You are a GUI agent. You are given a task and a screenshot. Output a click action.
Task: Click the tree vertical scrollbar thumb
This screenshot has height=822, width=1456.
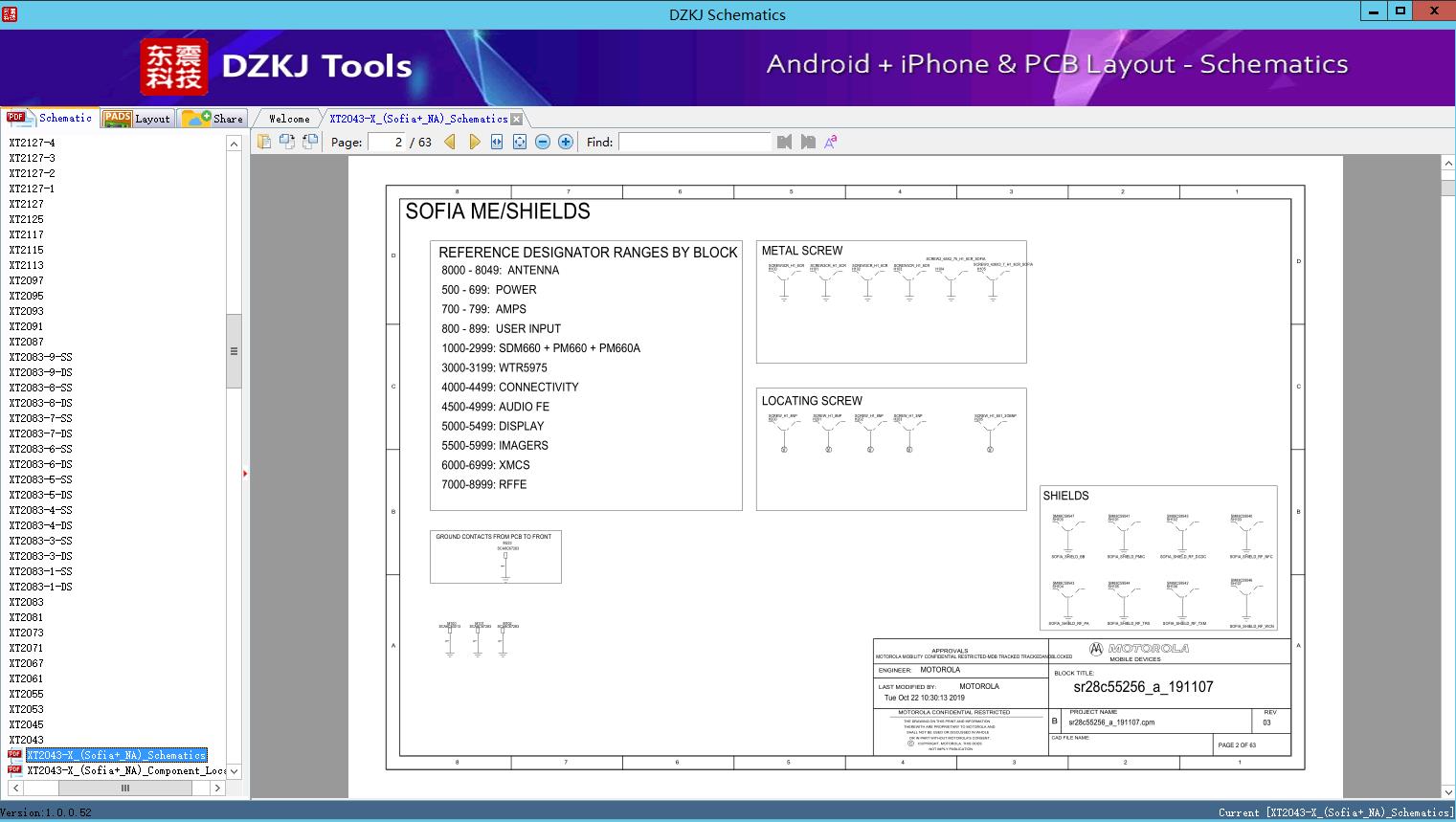[234, 351]
